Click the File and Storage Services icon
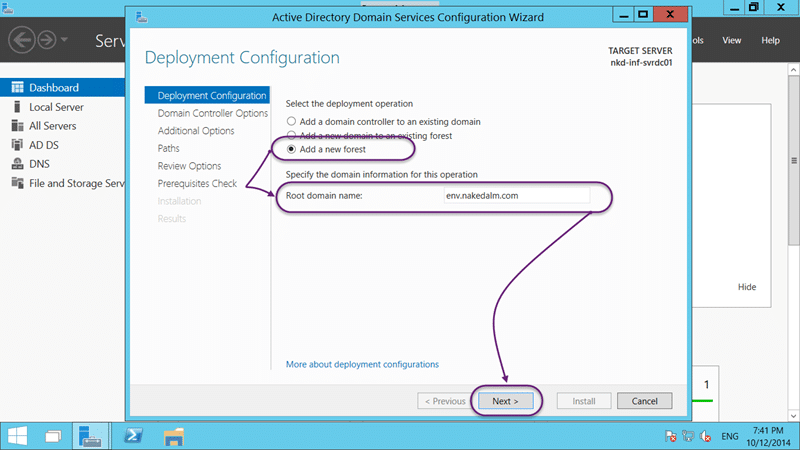The image size is (800, 450). tap(17, 183)
